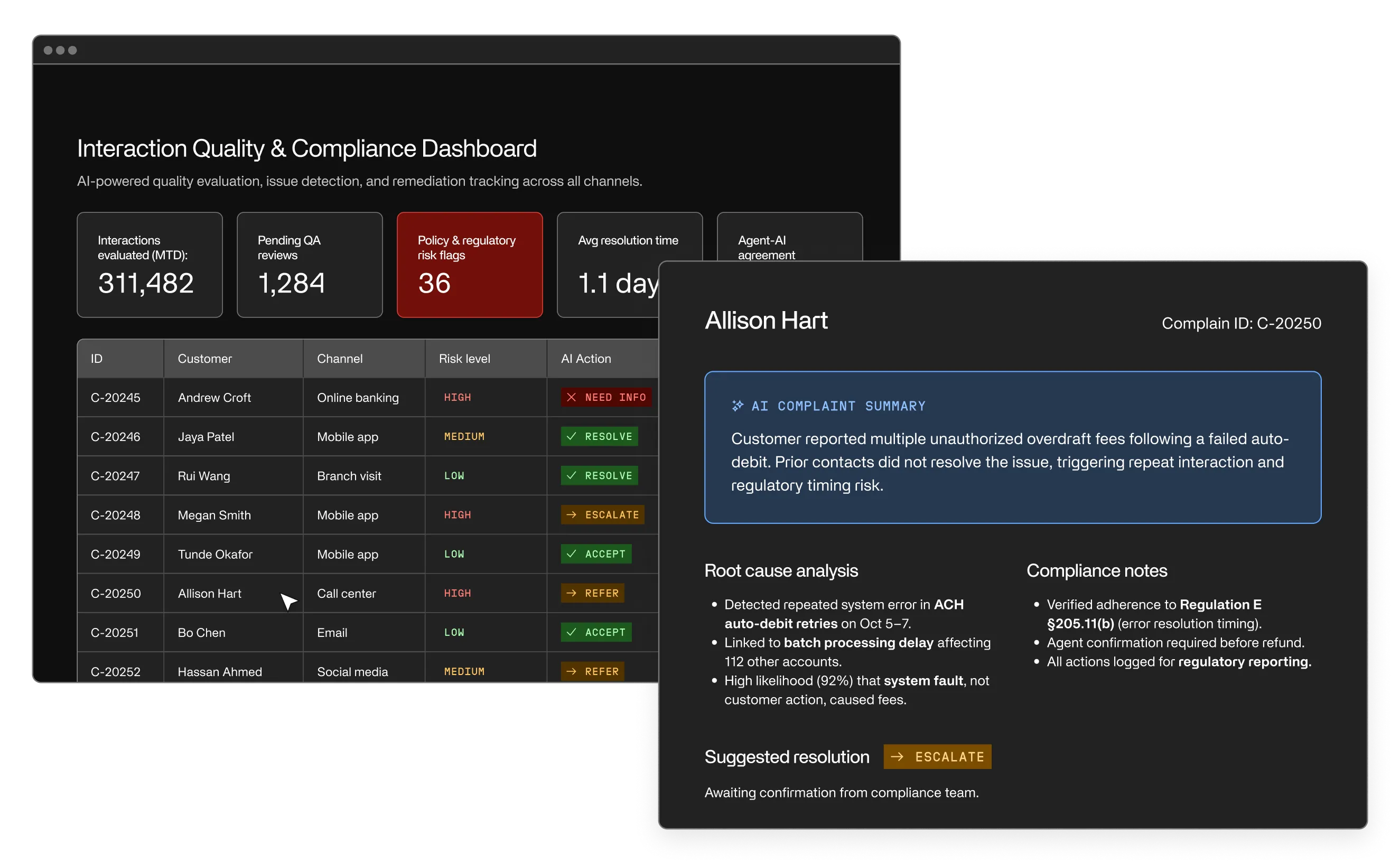
Task: Click the arrow icon in Megan Smith's ESCALATE badge
Action: [x=571, y=515]
